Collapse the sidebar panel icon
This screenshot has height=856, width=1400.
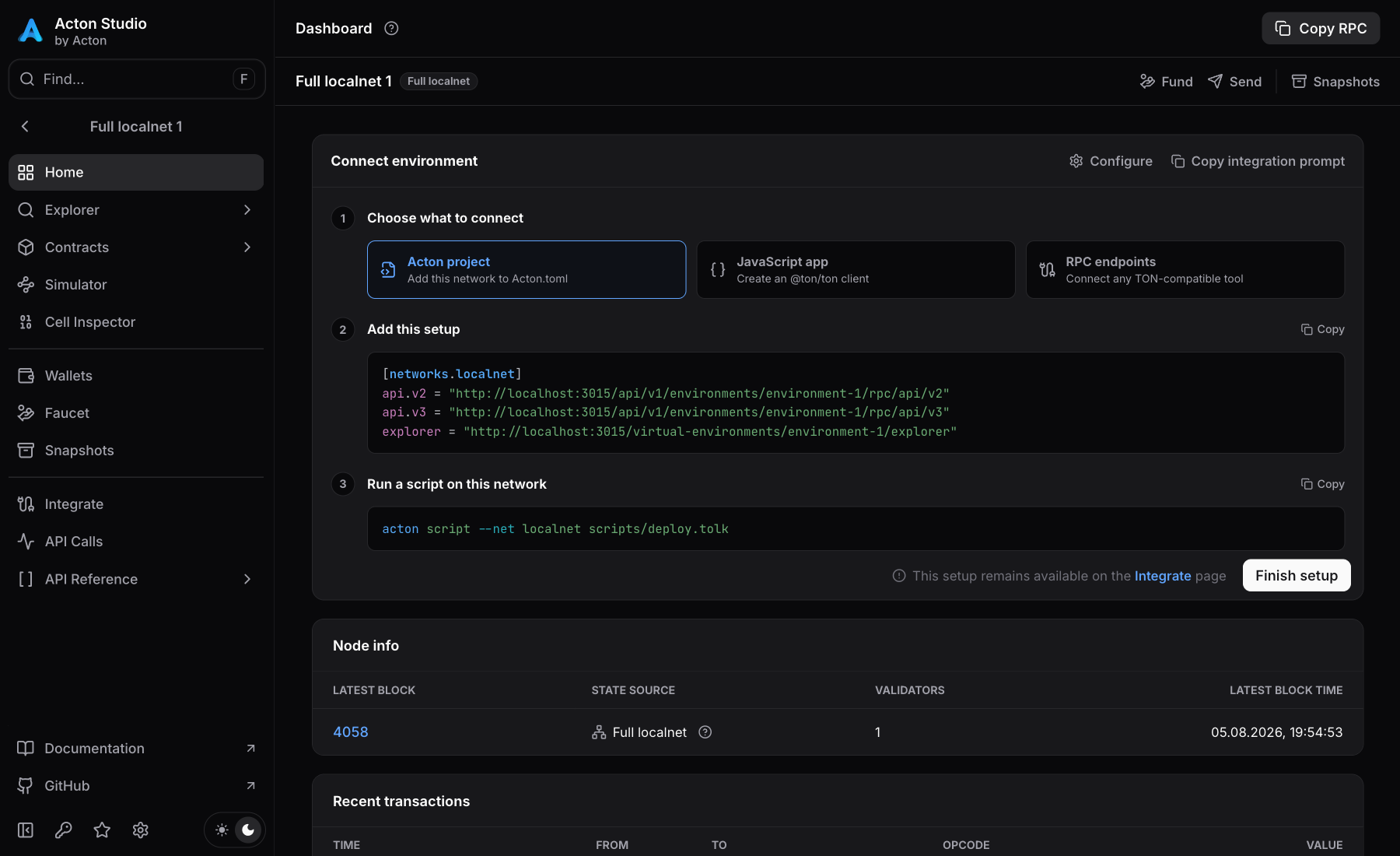click(x=26, y=830)
